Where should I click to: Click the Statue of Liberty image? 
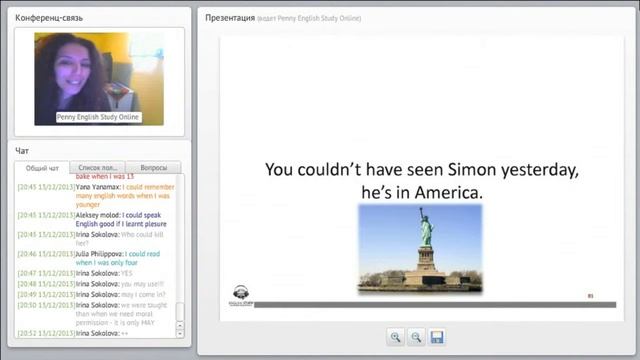tap(420, 249)
